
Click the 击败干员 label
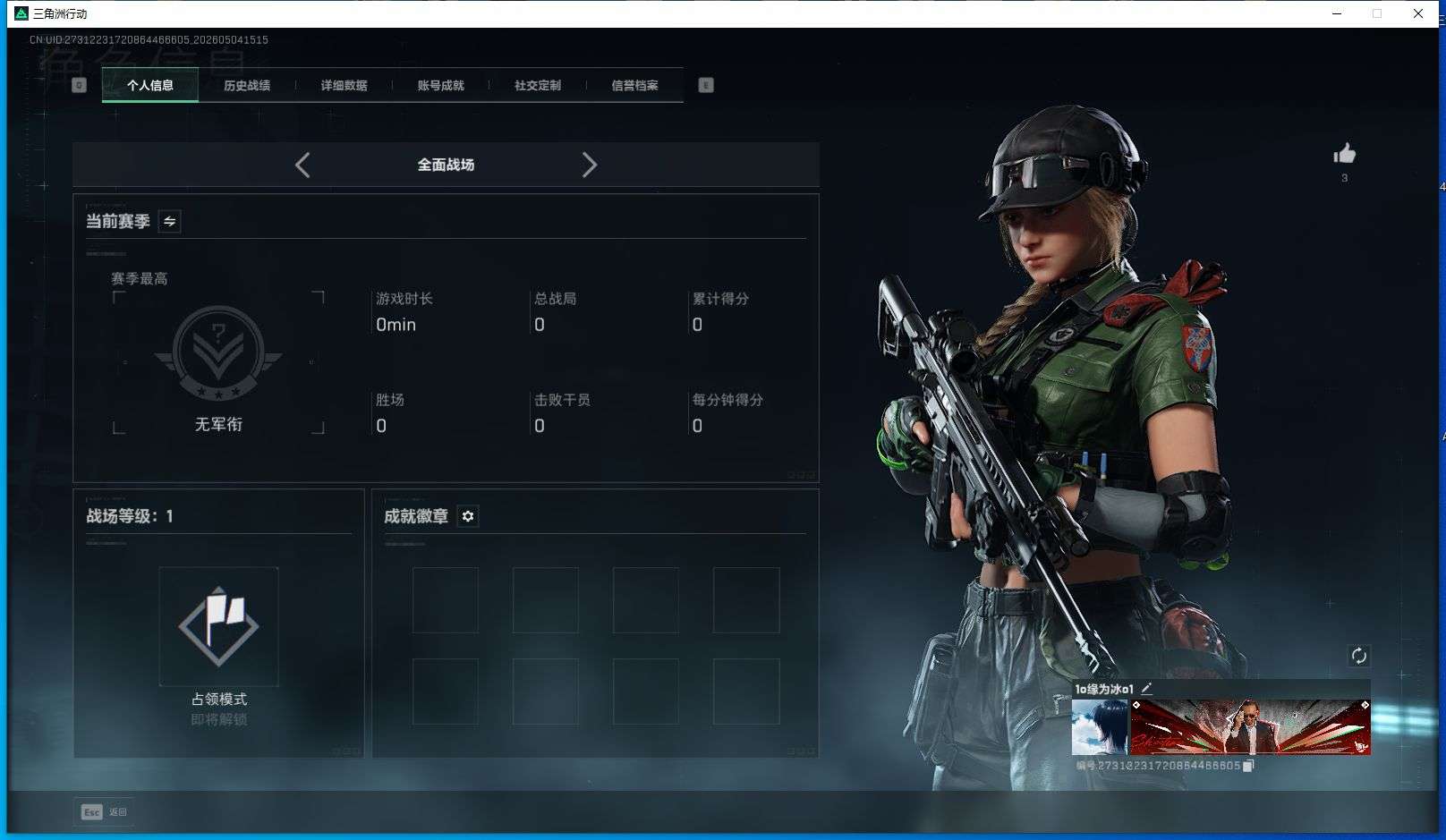pos(562,400)
